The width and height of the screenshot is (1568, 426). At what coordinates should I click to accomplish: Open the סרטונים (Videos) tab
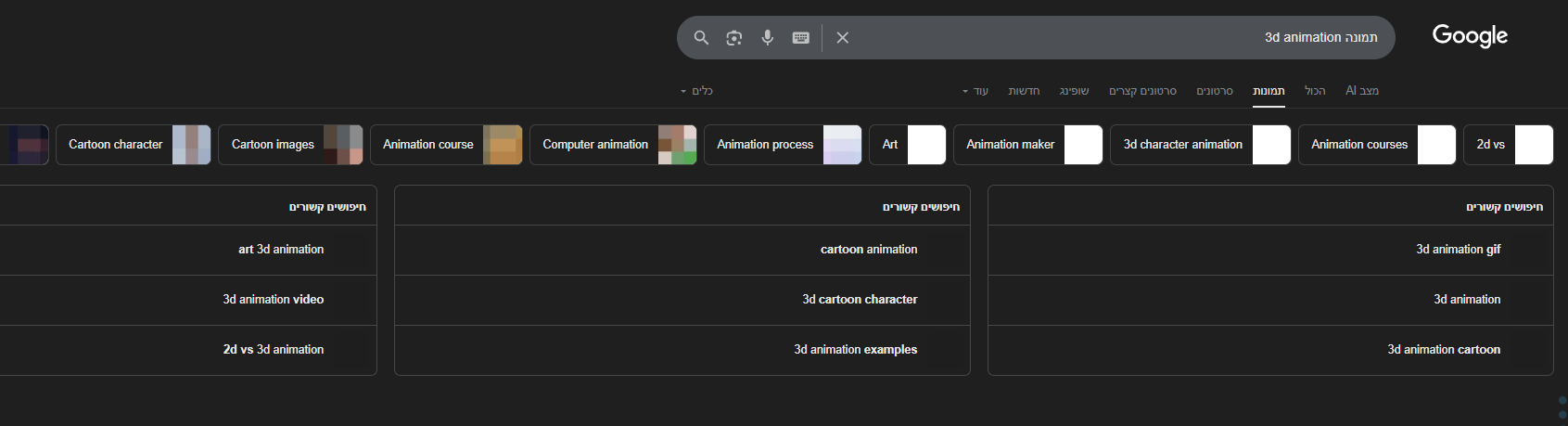coord(1215,91)
